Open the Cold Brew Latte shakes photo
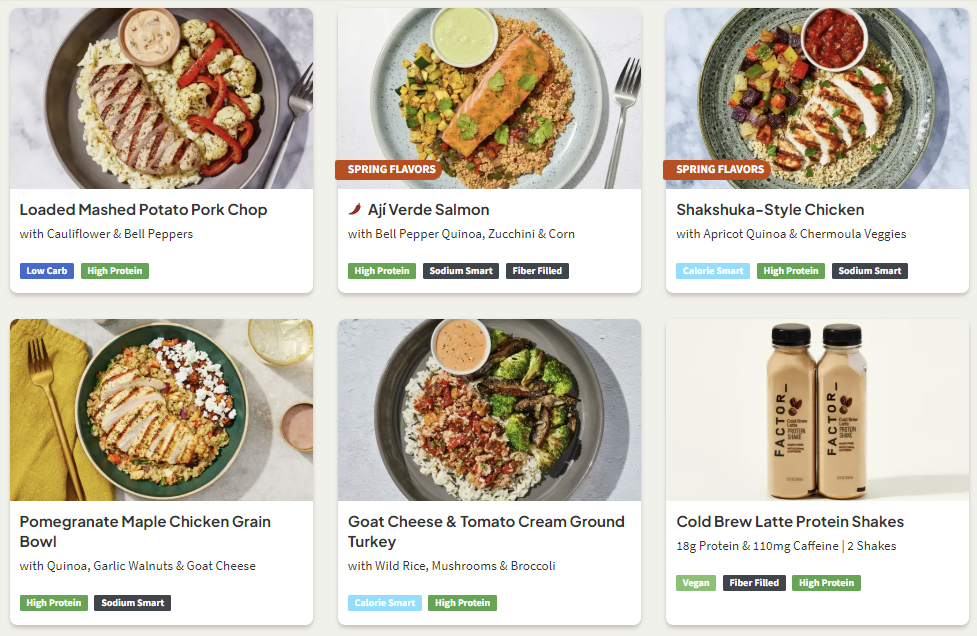977x636 pixels. click(x=817, y=410)
